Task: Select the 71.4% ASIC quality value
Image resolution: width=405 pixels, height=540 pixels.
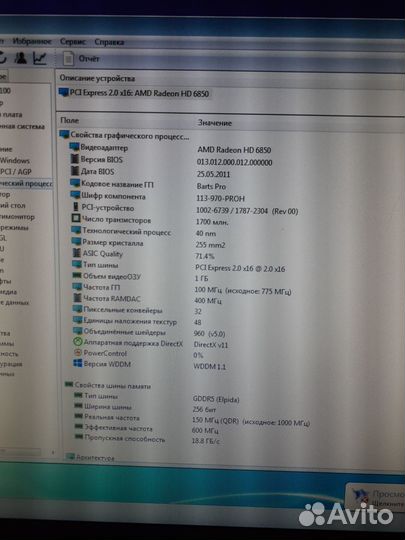Action: point(205,256)
